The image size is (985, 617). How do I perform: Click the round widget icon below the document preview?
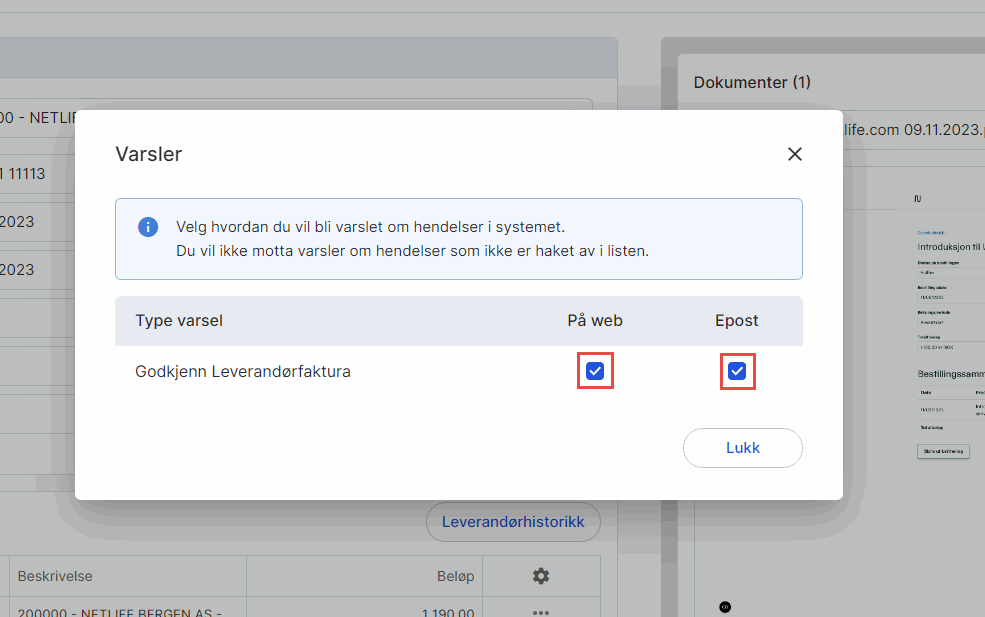724,606
